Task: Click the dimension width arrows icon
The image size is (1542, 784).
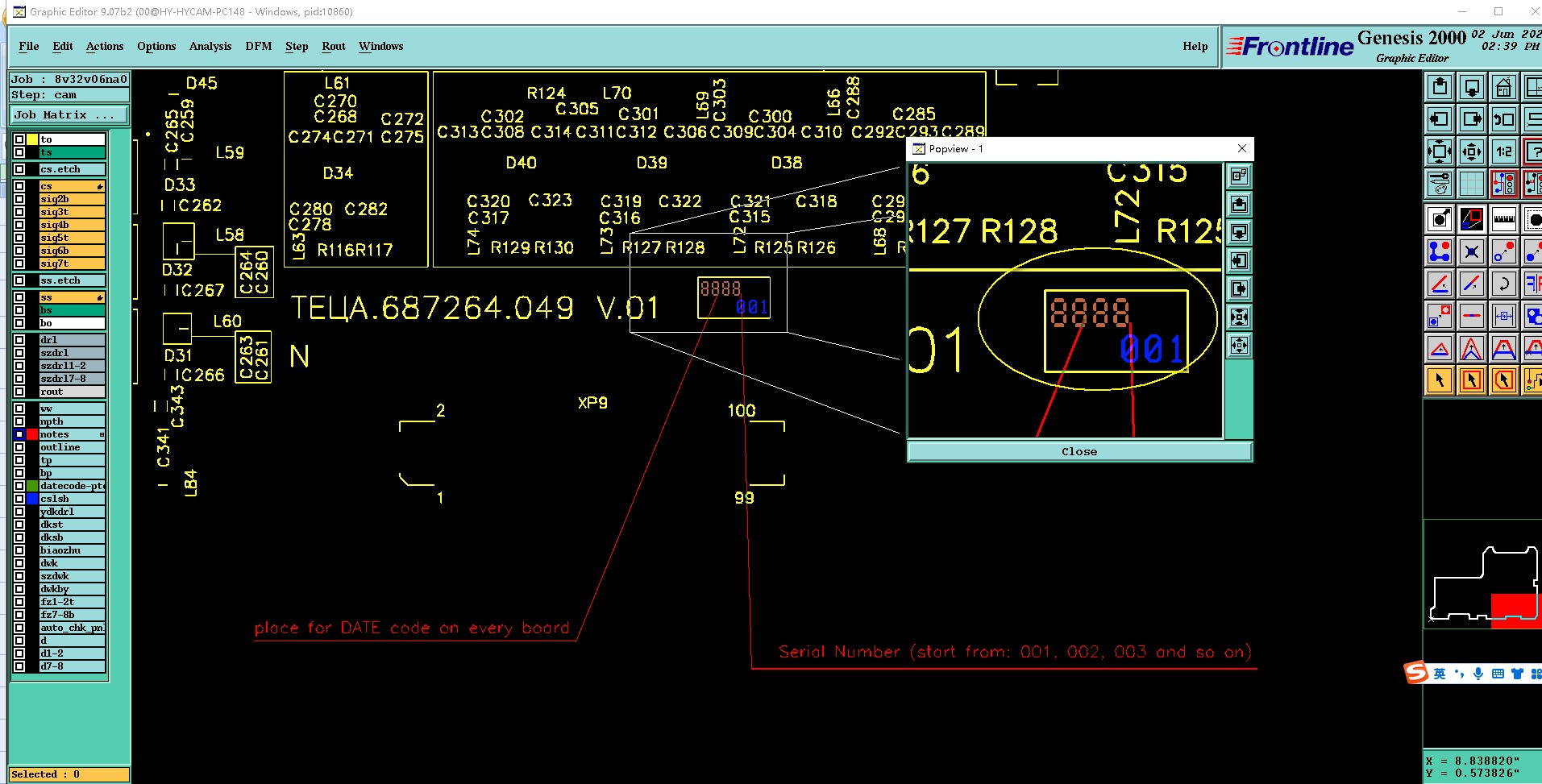Action: pyautogui.click(x=1504, y=316)
